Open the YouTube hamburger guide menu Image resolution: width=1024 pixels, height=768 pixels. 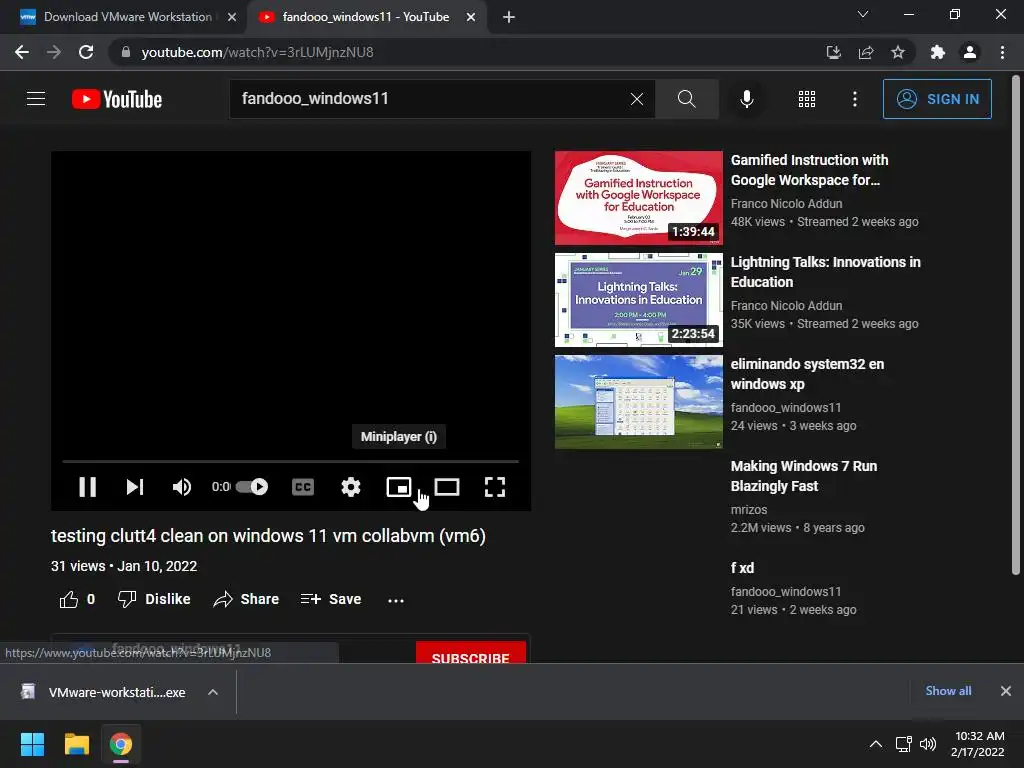tap(36, 99)
